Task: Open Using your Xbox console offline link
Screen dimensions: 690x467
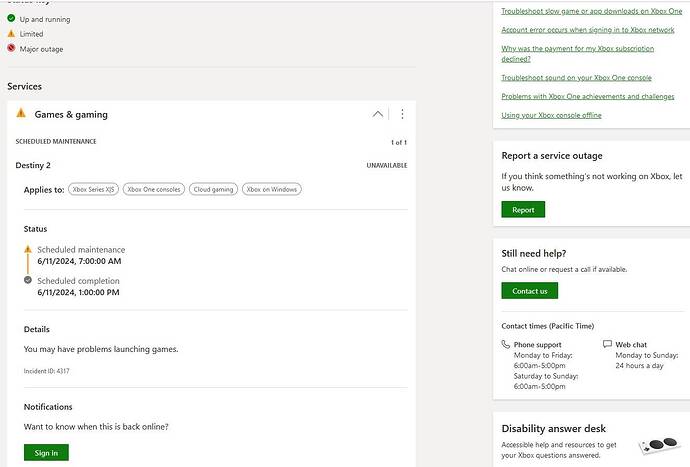Action: [551, 115]
